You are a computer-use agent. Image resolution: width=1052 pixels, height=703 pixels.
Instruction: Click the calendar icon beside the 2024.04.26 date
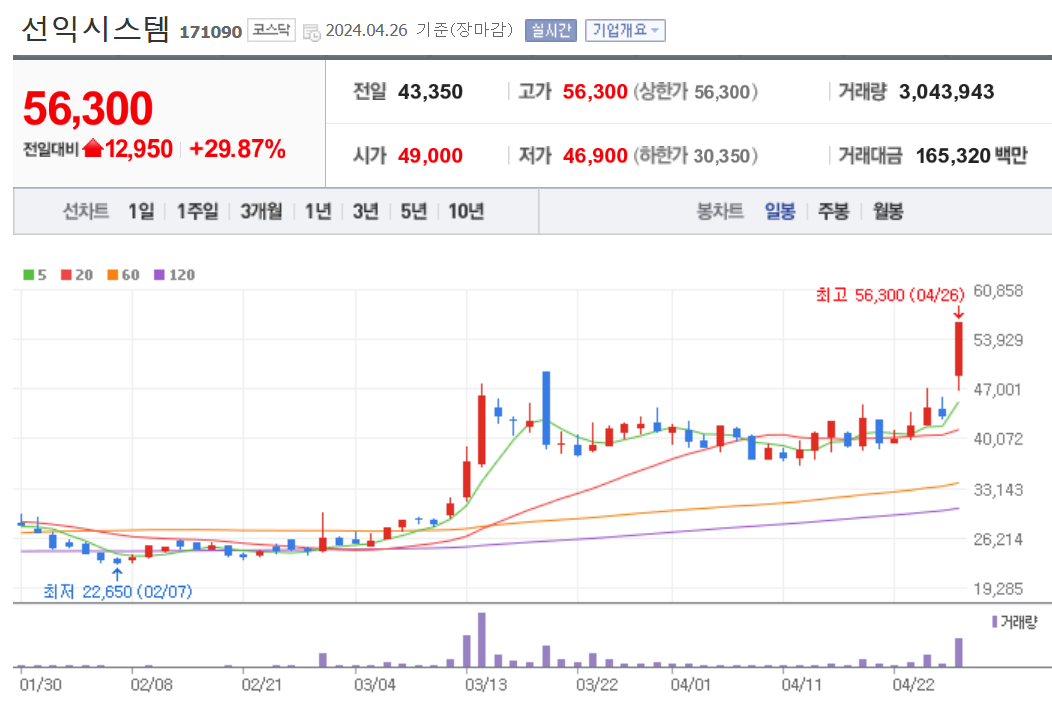[311, 32]
